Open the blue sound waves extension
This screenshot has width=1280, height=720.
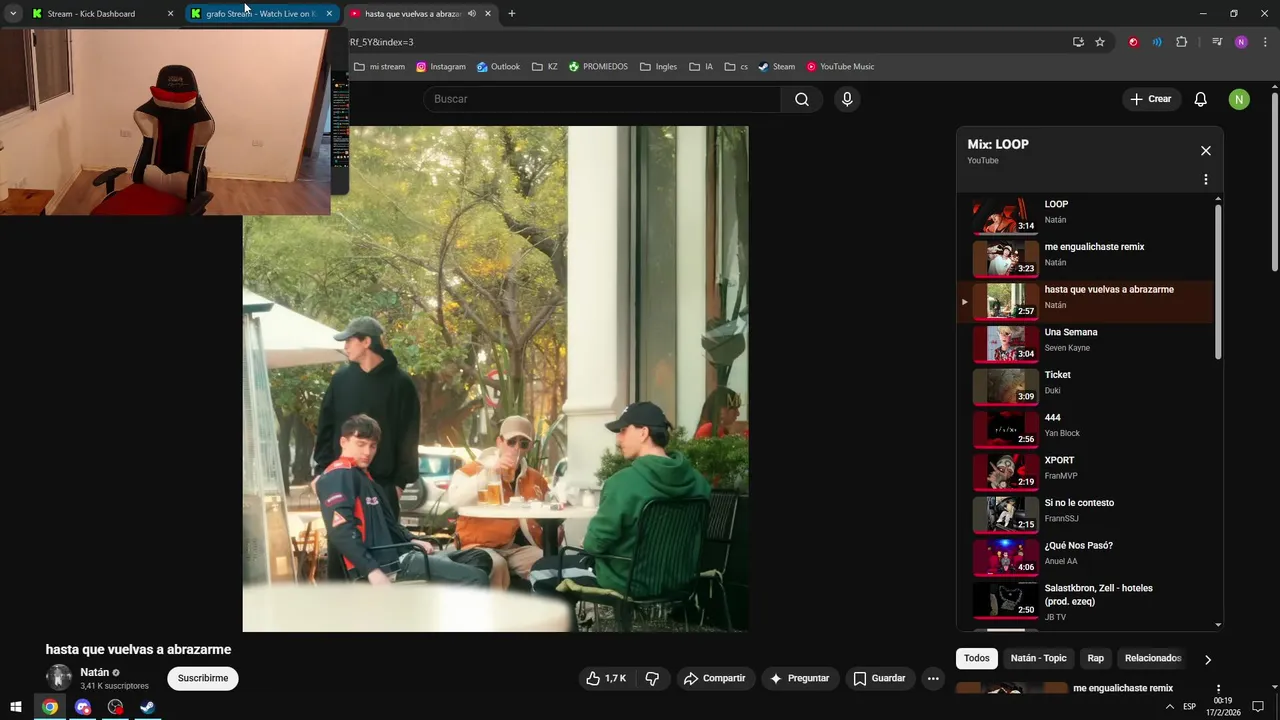[x=1157, y=42]
